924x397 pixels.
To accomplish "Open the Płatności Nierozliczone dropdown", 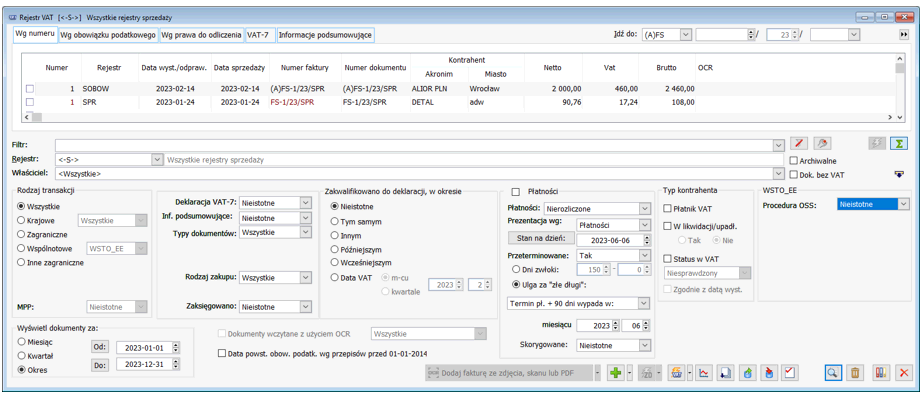I will click(x=644, y=209).
